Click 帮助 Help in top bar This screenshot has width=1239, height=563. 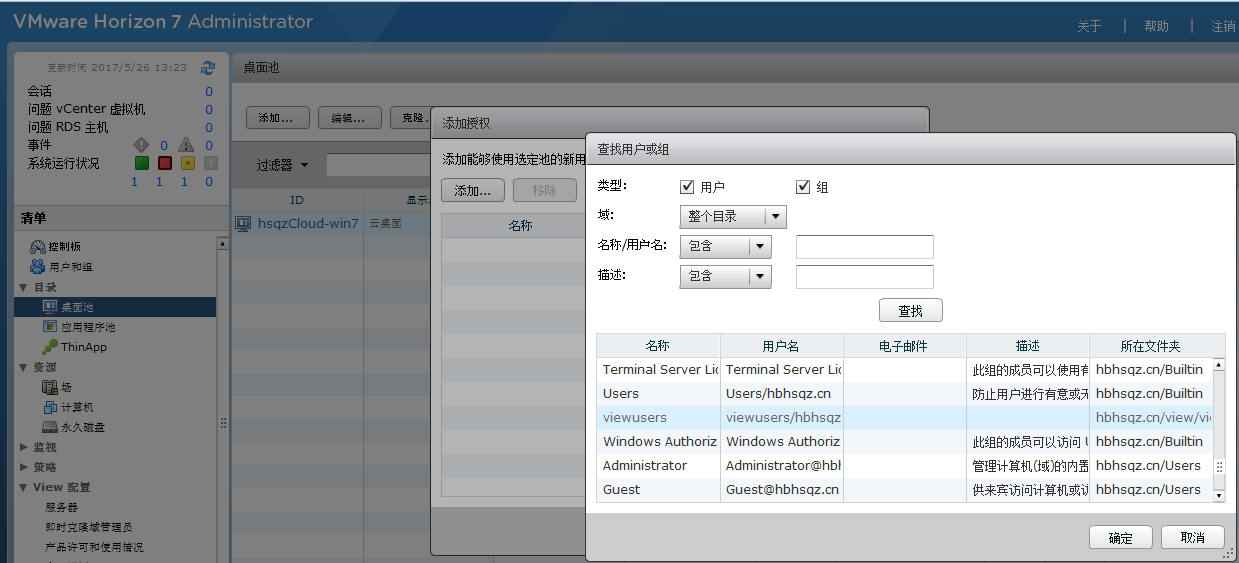click(1156, 26)
